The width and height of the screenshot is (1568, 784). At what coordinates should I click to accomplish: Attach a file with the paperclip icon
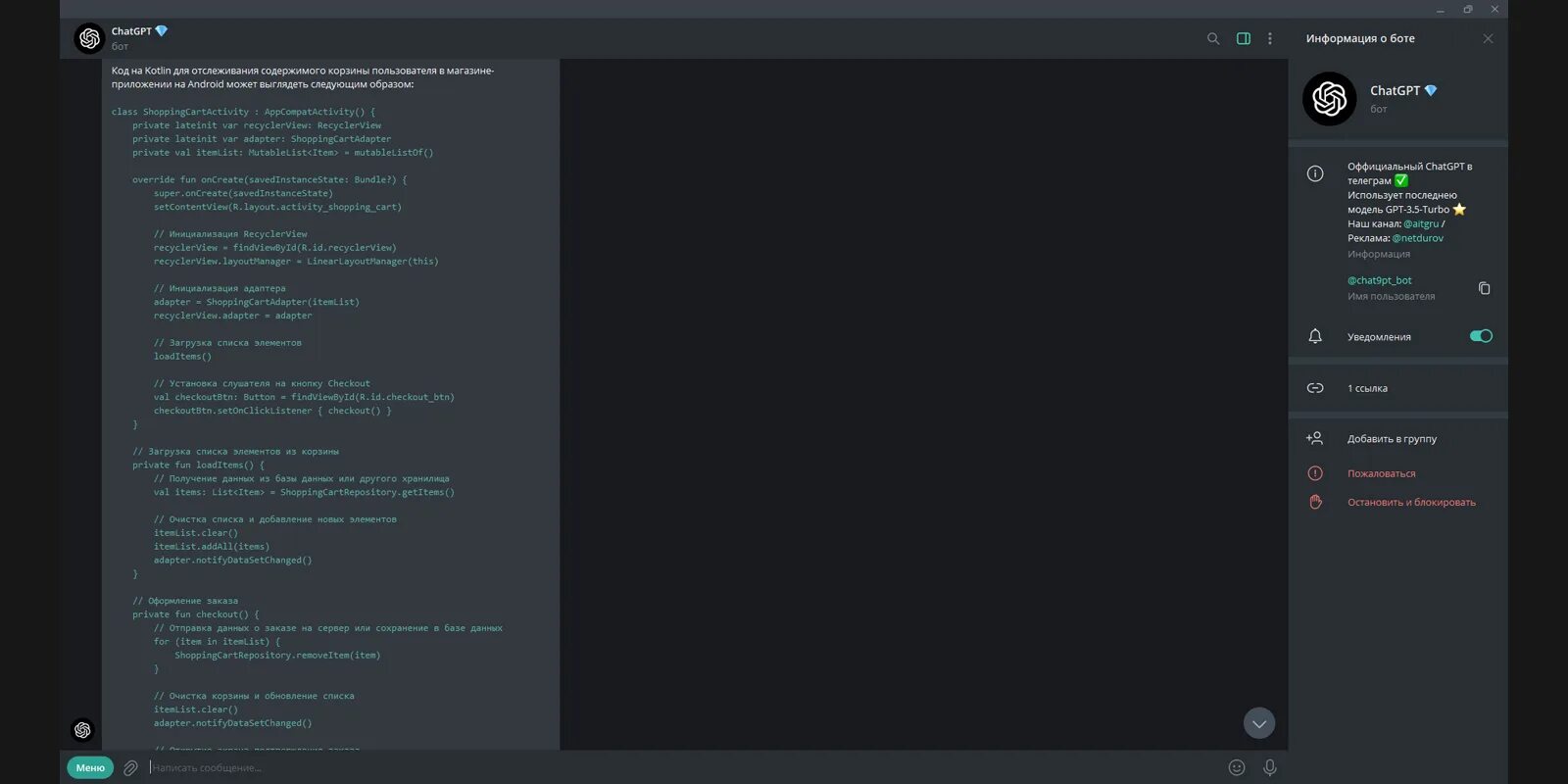[x=130, y=768]
